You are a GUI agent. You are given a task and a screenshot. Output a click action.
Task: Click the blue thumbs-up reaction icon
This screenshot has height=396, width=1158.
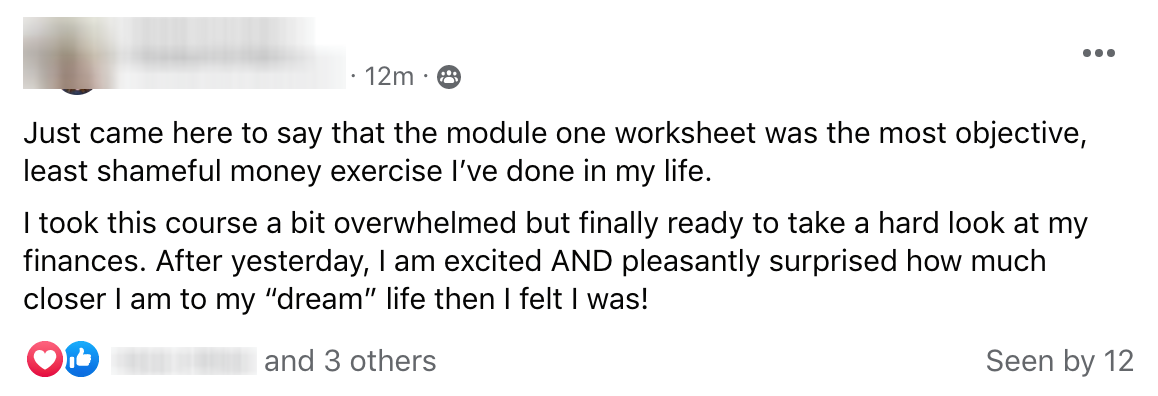tap(81, 360)
